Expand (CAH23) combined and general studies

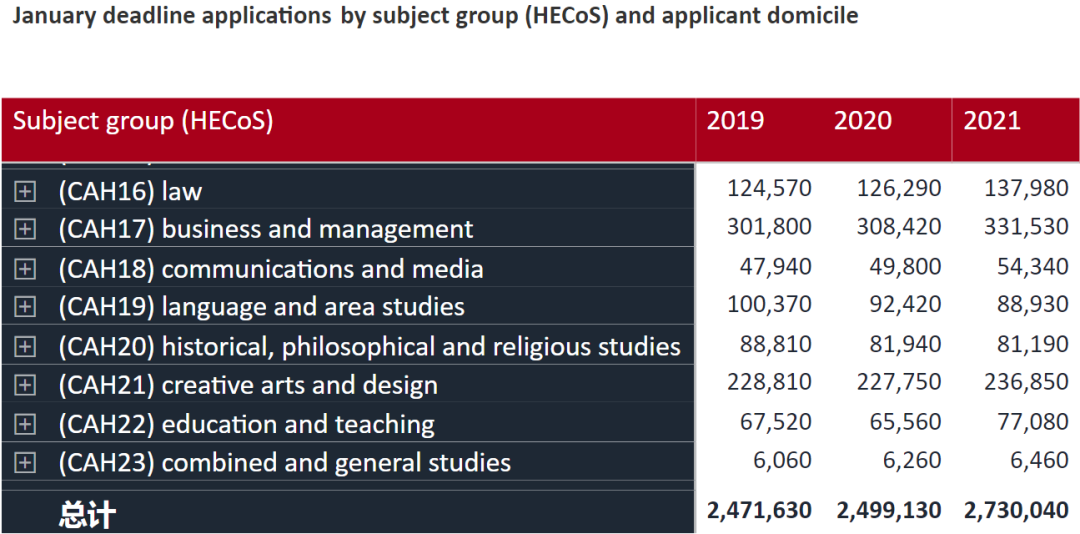[x=25, y=462]
